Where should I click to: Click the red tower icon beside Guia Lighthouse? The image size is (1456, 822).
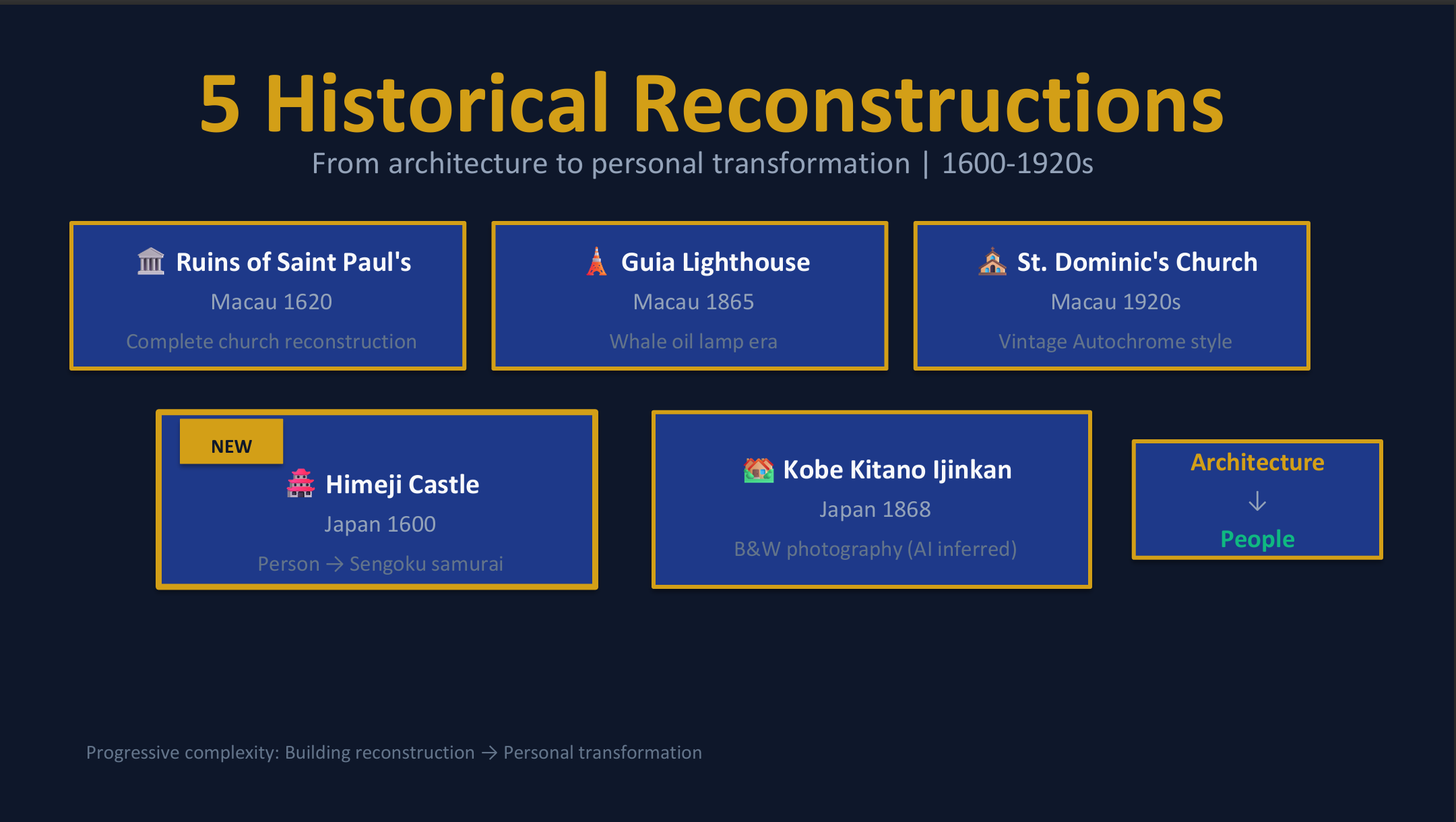tap(596, 261)
